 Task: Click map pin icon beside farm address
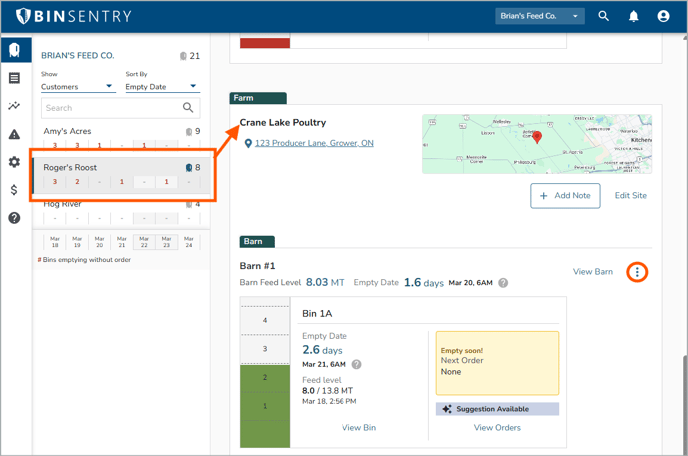(248, 143)
